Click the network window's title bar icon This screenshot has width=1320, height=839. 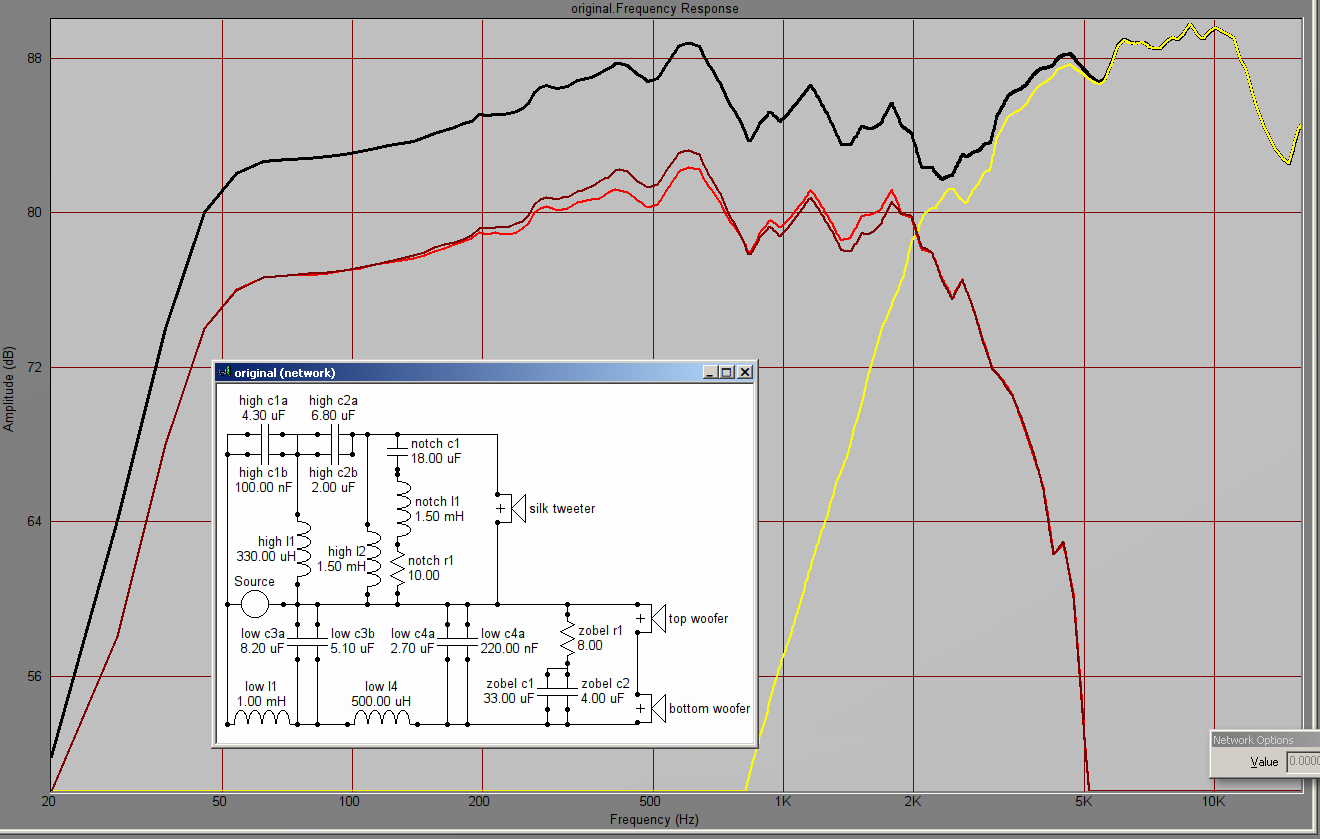pyautogui.click(x=224, y=371)
